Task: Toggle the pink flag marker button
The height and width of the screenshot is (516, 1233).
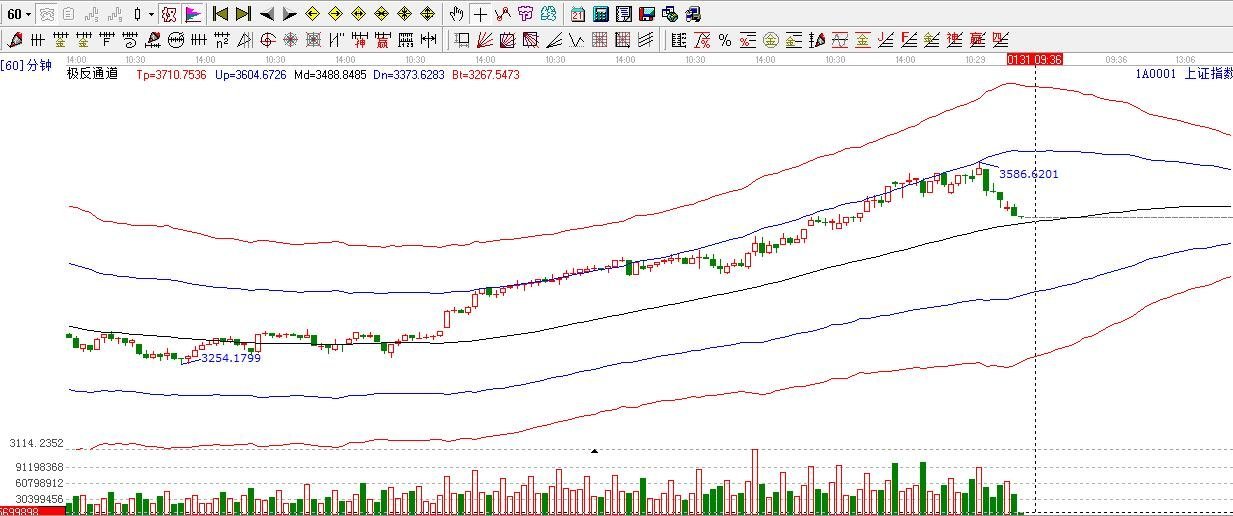Action: [193, 14]
